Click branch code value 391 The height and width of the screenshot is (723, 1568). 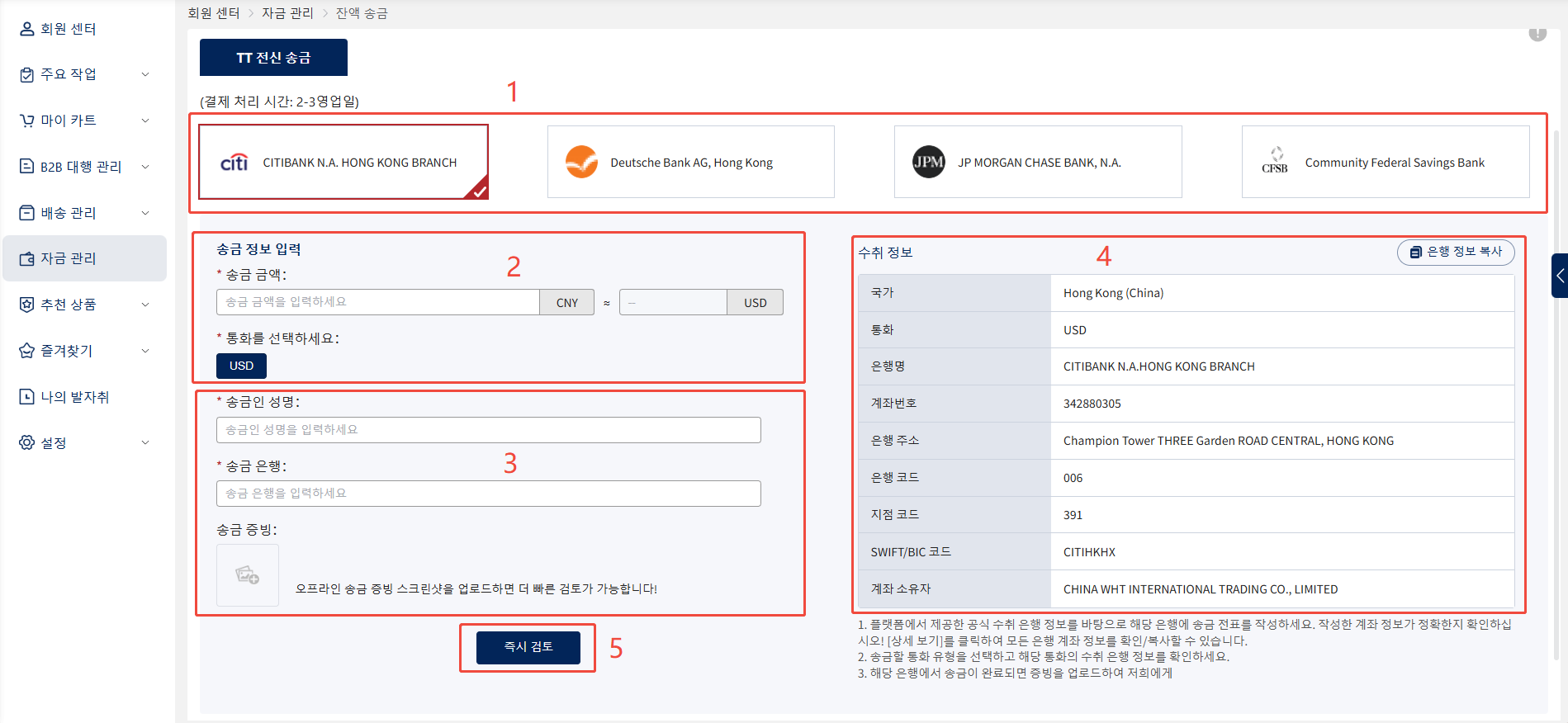tap(1073, 515)
